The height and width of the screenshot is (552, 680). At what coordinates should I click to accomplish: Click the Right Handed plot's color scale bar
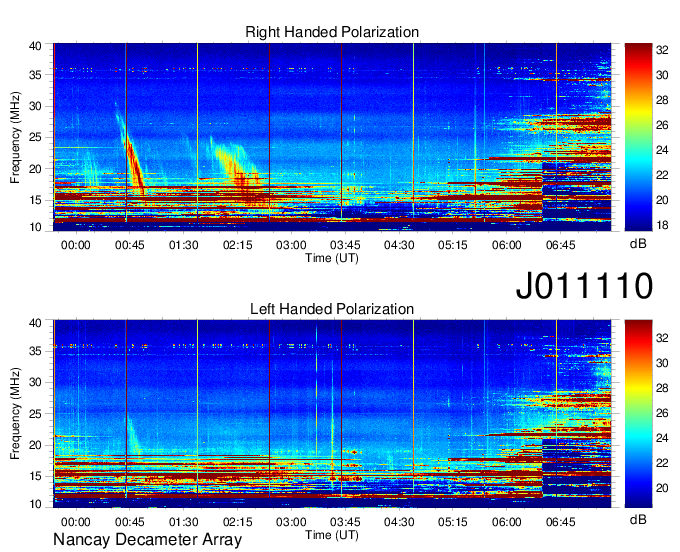[638, 137]
